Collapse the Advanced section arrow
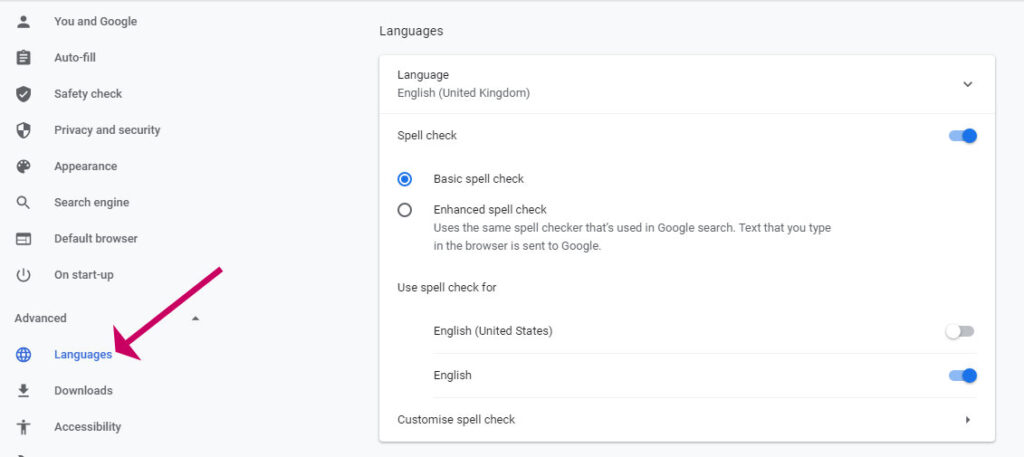 pyautogui.click(x=195, y=319)
